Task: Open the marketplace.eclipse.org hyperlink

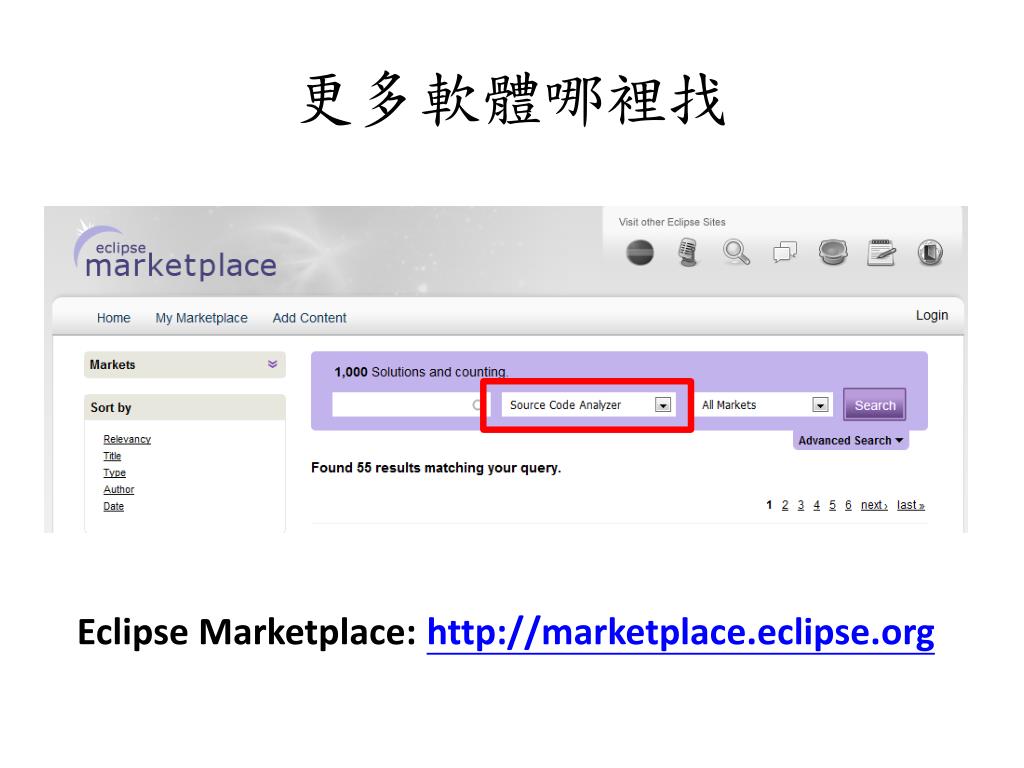Action: point(680,632)
